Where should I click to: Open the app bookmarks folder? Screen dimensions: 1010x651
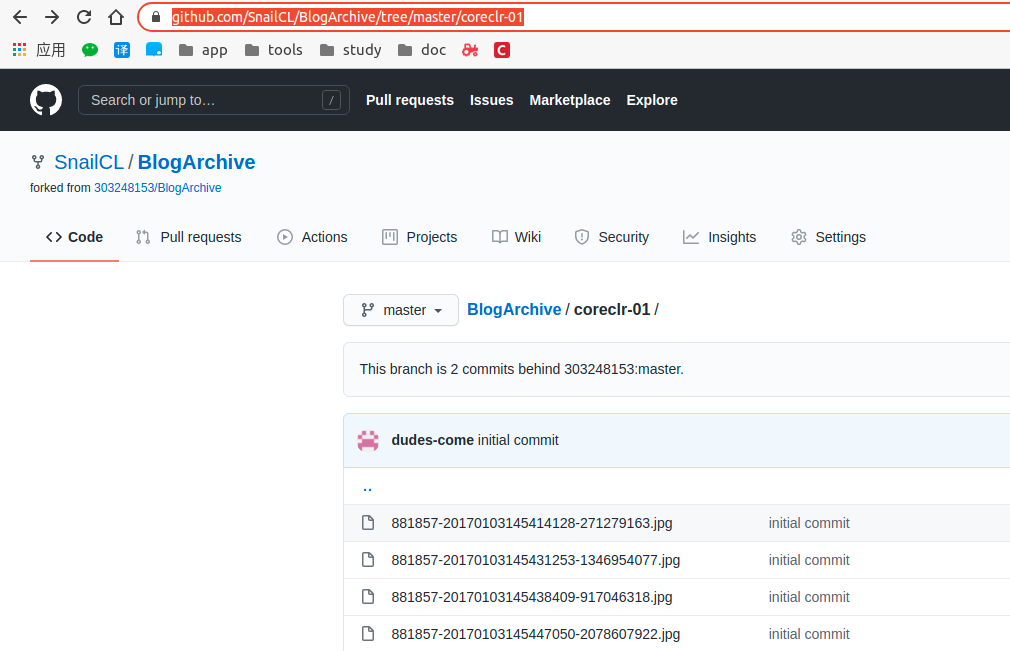pyautogui.click(x=203, y=50)
